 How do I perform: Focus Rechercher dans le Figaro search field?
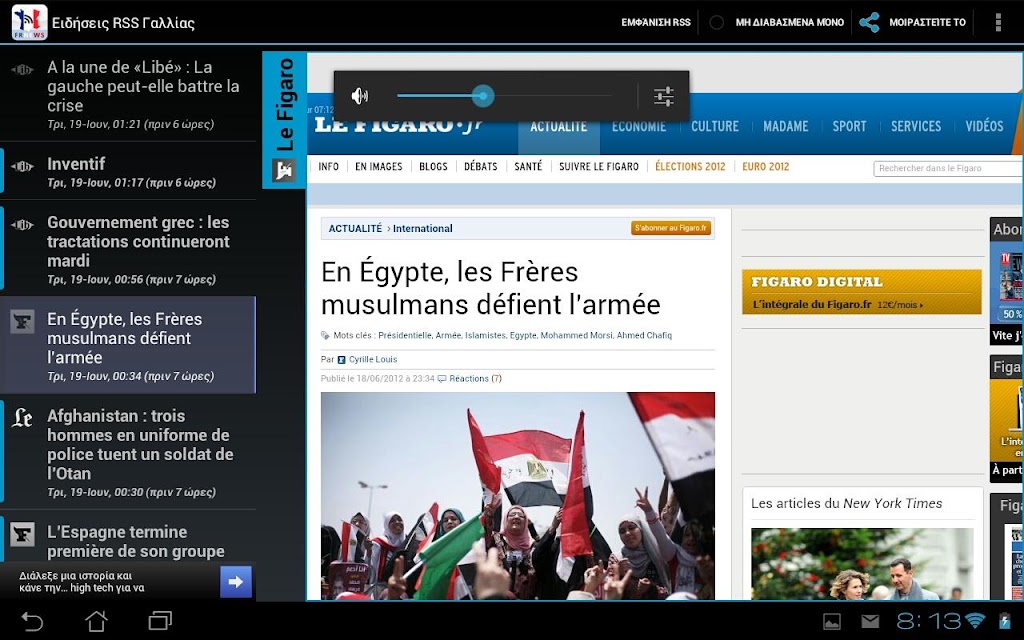(948, 168)
